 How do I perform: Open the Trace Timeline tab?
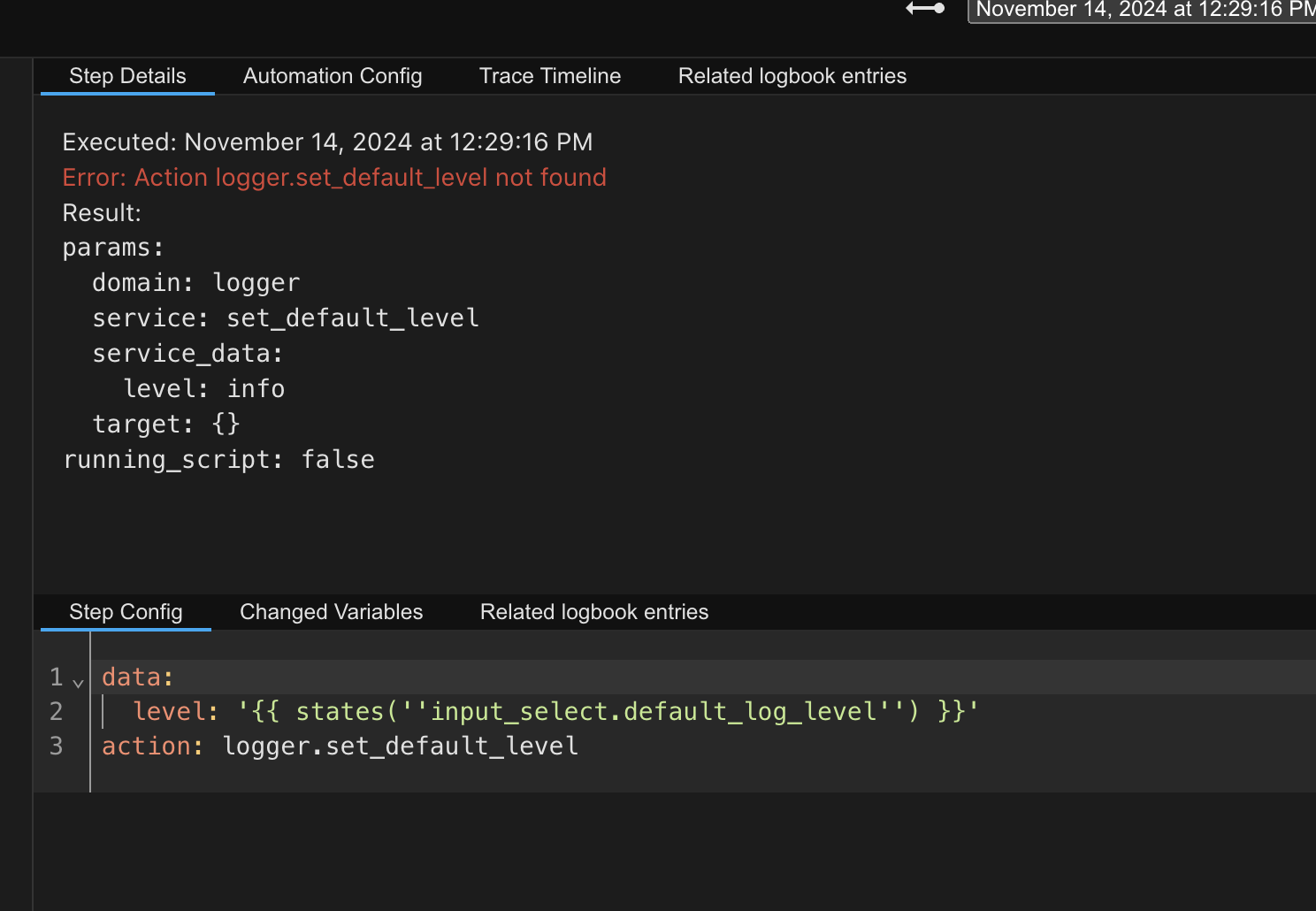[550, 76]
